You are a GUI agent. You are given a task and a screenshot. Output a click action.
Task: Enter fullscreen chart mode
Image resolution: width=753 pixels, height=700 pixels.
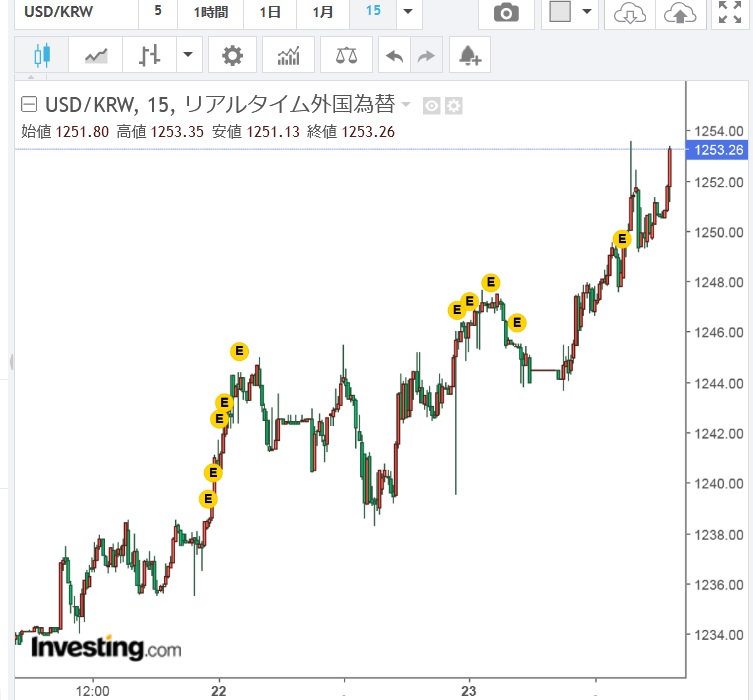[x=731, y=12]
